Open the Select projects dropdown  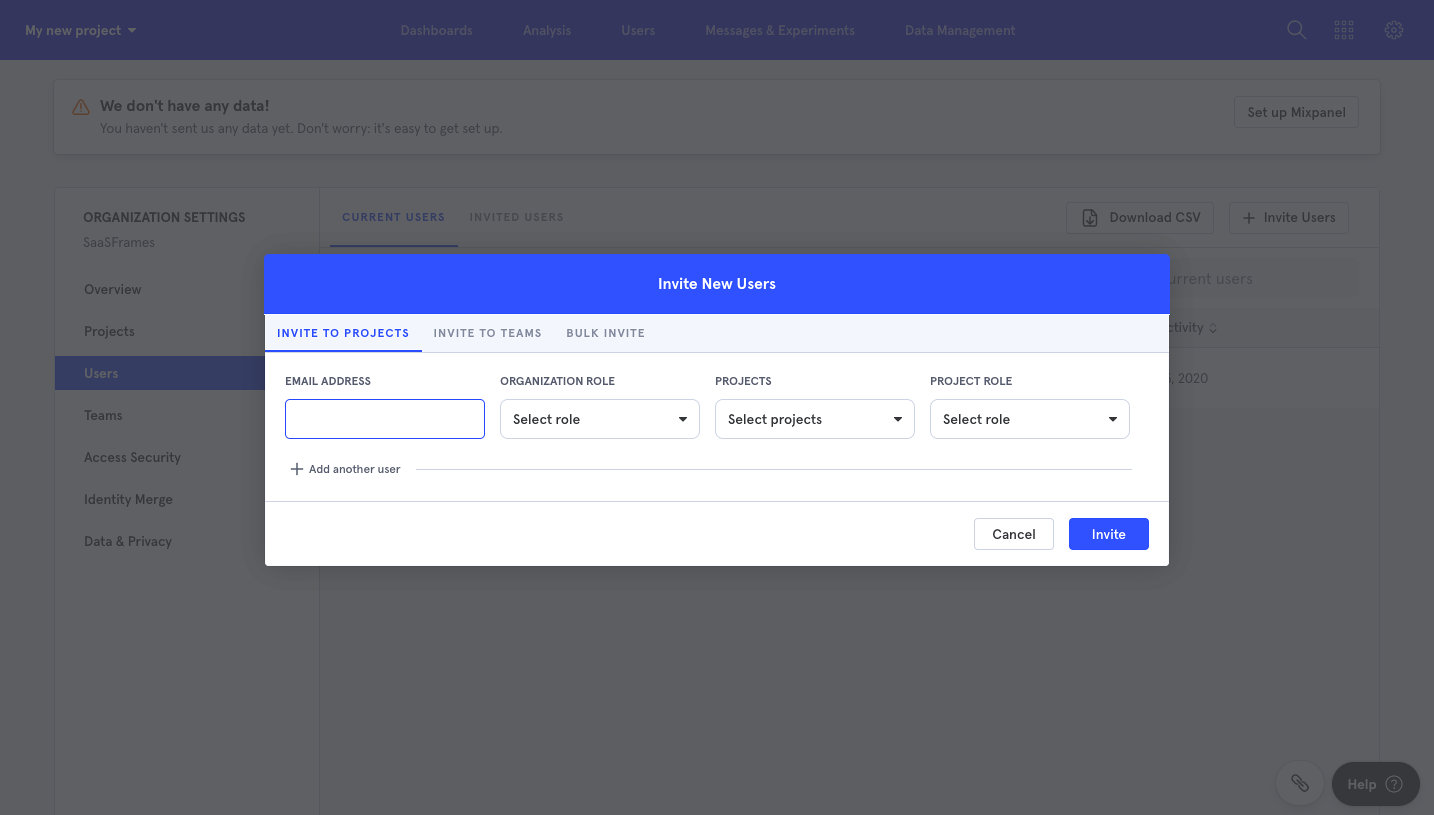tap(815, 419)
